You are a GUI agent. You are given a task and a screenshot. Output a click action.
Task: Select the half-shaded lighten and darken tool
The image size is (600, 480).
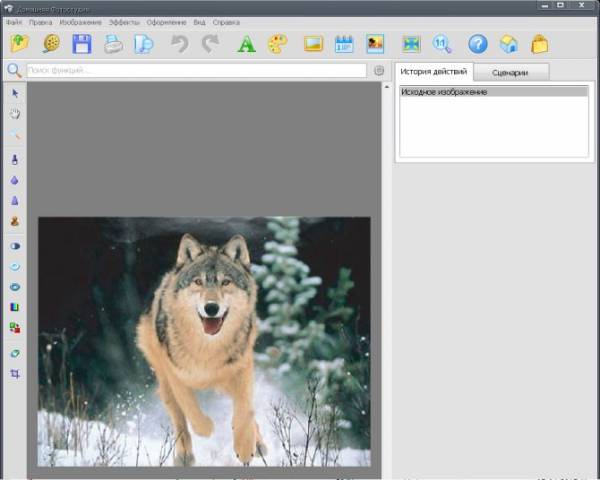(15, 246)
